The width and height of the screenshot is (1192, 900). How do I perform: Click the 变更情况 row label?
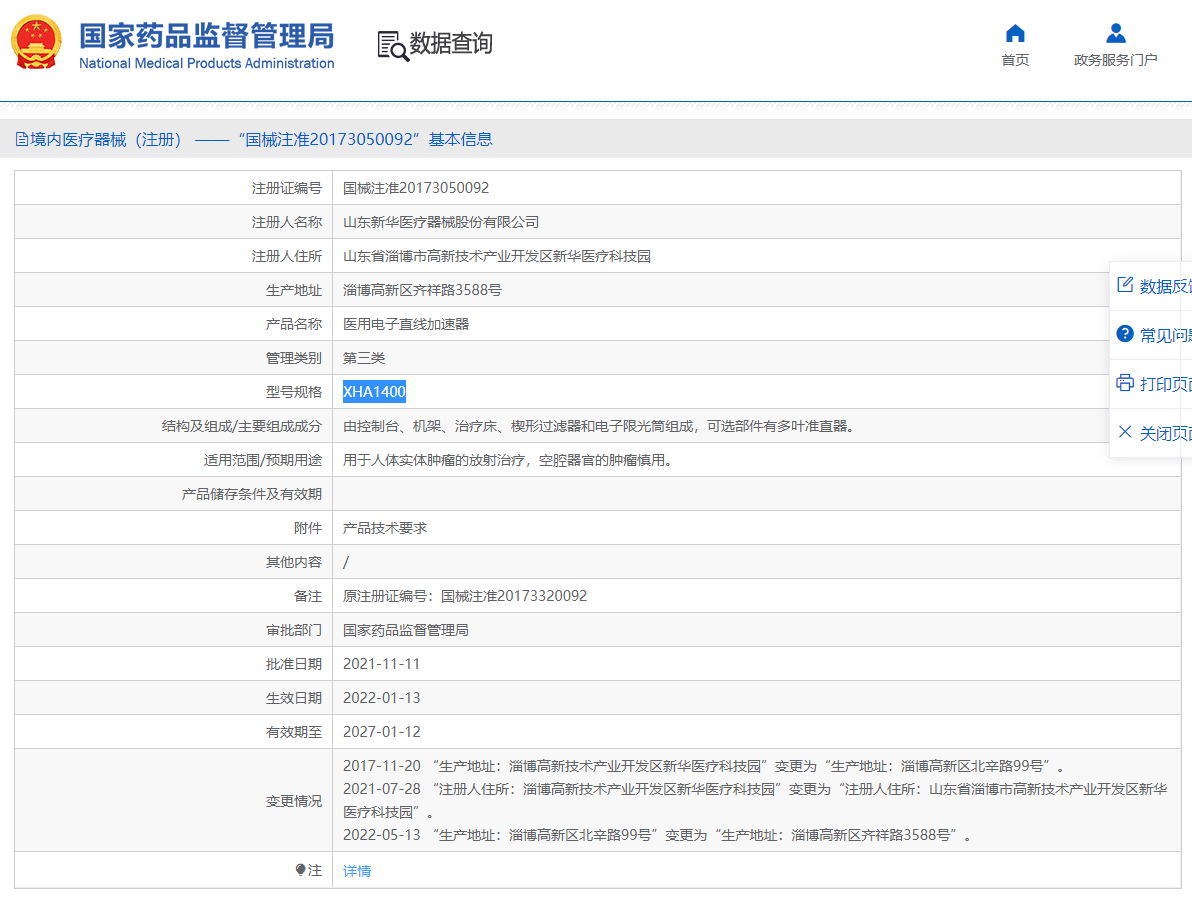tap(293, 801)
